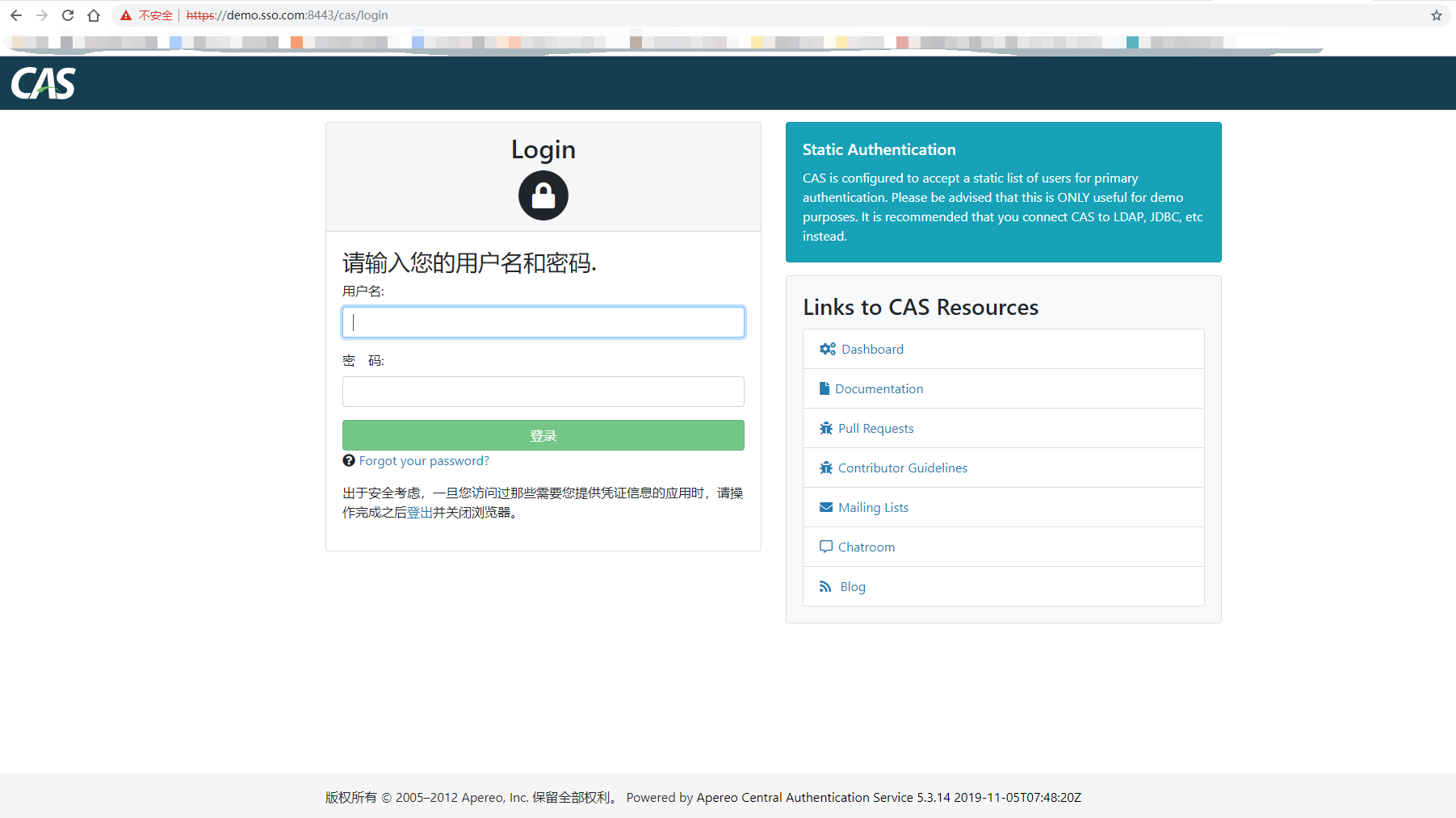The width and height of the screenshot is (1456, 818).
Task: Click the CAS logo in the header
Action: [x=42, y=82]
